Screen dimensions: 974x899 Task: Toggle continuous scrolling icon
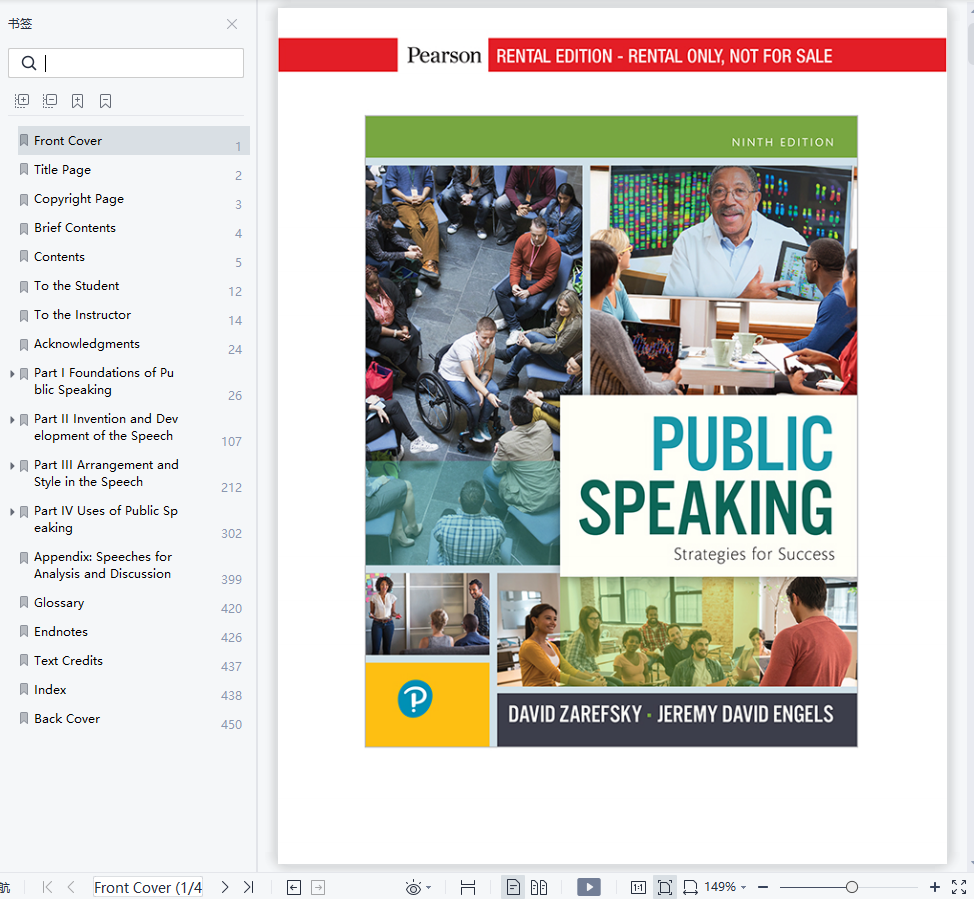[468, 887]
